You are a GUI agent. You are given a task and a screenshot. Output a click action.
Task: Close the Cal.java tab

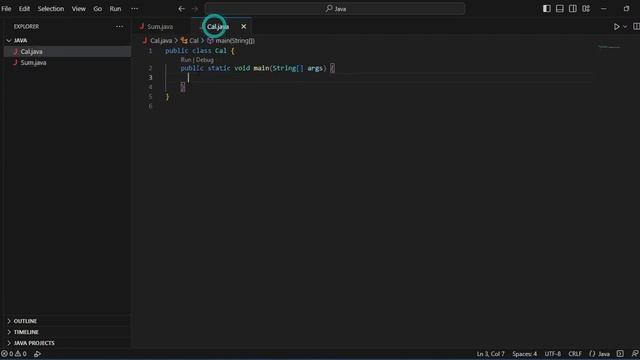pos(243,27)
